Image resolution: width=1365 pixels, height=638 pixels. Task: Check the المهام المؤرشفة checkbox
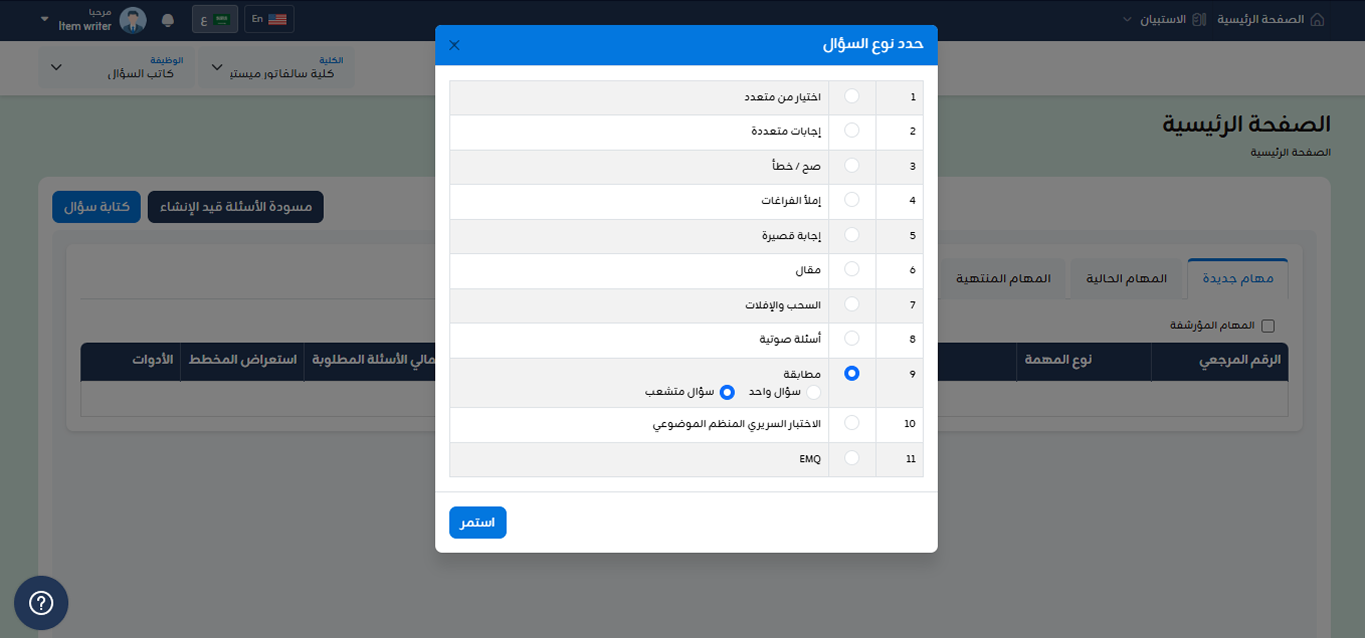coord(1268,326)
